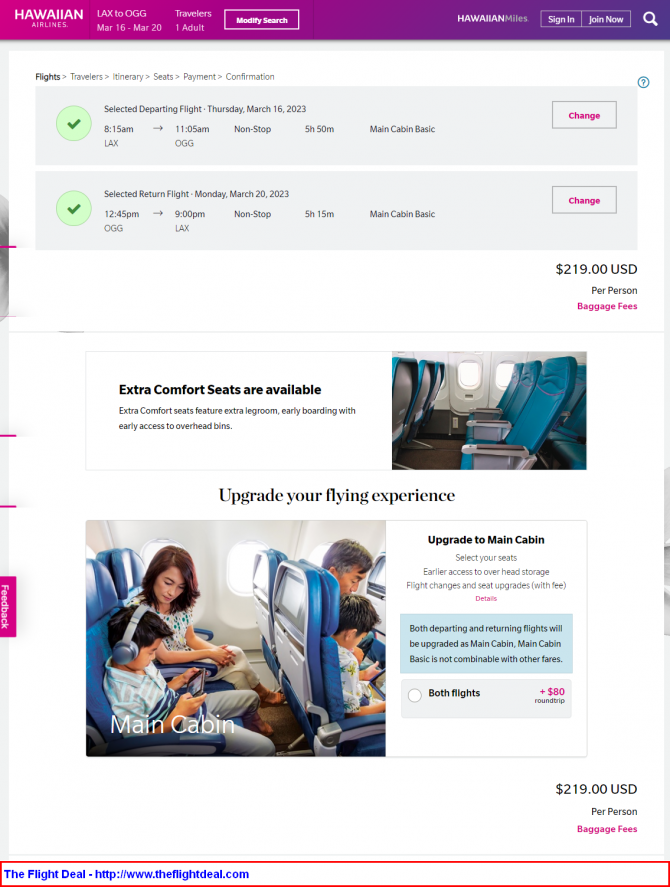670x887 pixels.
Task: Open the search magnifier icon
Action: click(650, 19)
